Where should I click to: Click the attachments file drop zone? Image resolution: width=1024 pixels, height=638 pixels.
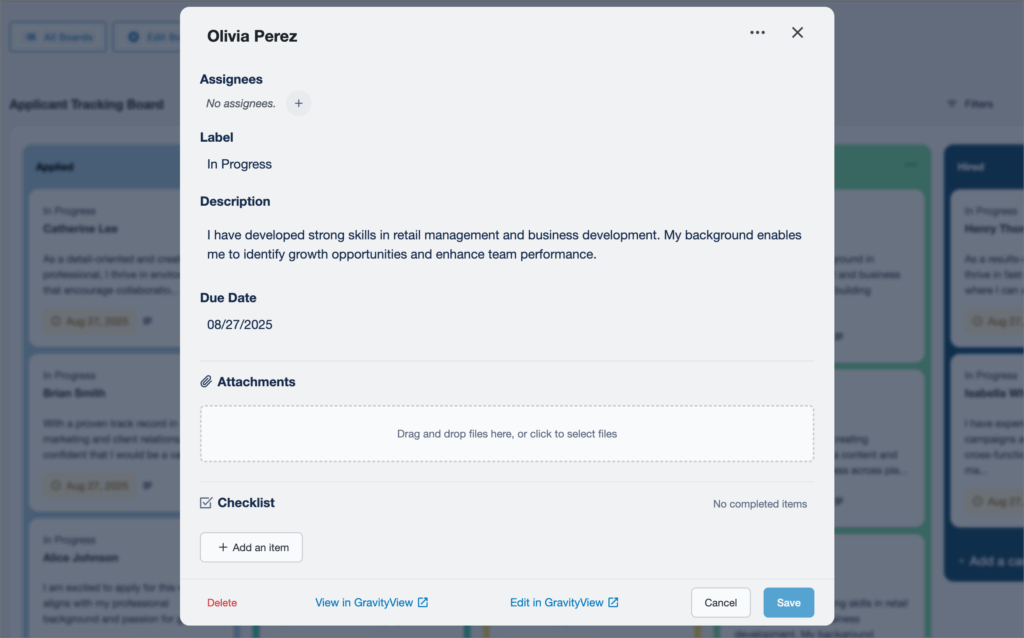click(x=506, y=434)
